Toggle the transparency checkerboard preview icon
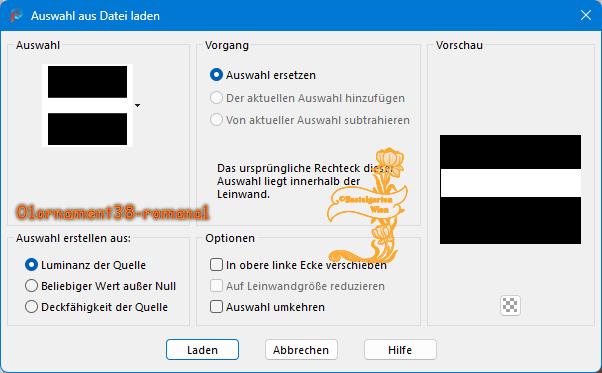The image size is (602, 373). 510,305
